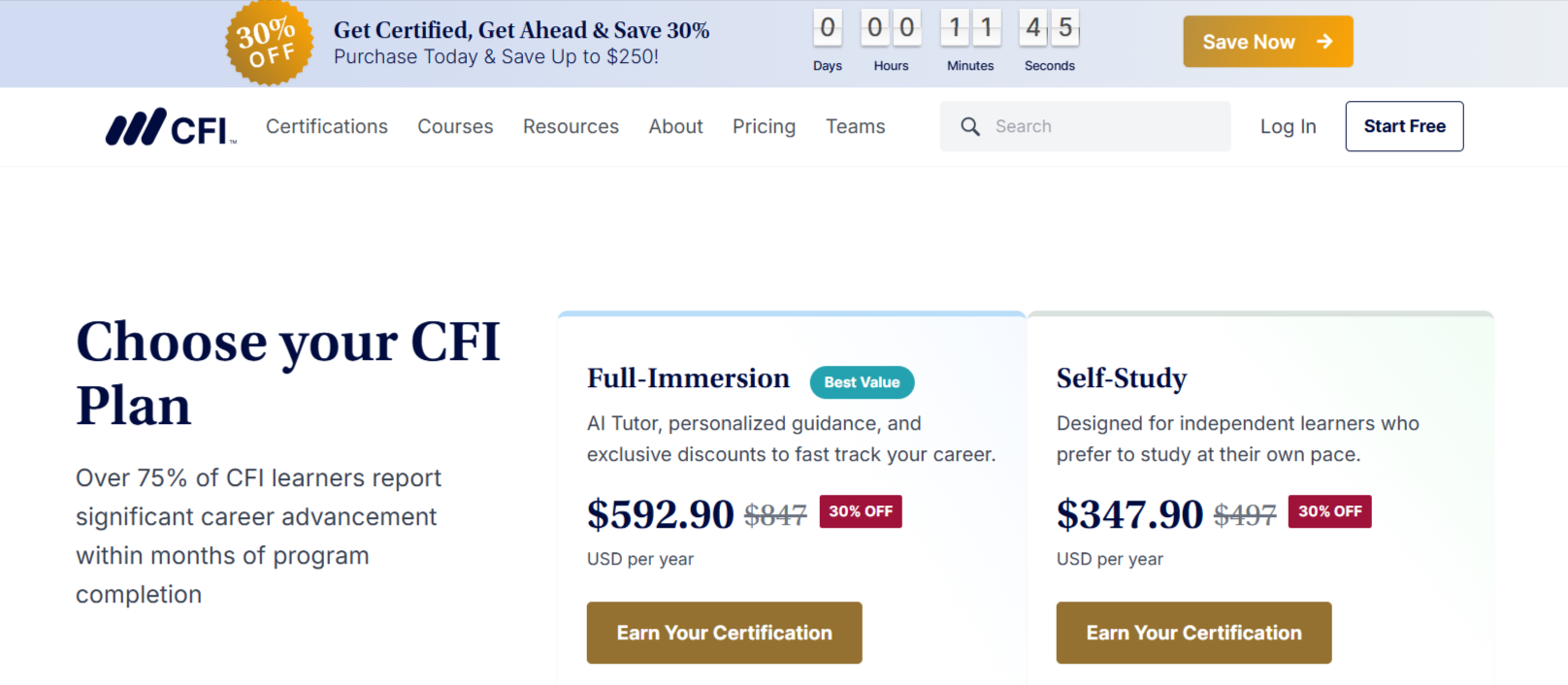Click the 30% OFF tag beside $592.90
1568x685 pixels.
pos(861,511)
